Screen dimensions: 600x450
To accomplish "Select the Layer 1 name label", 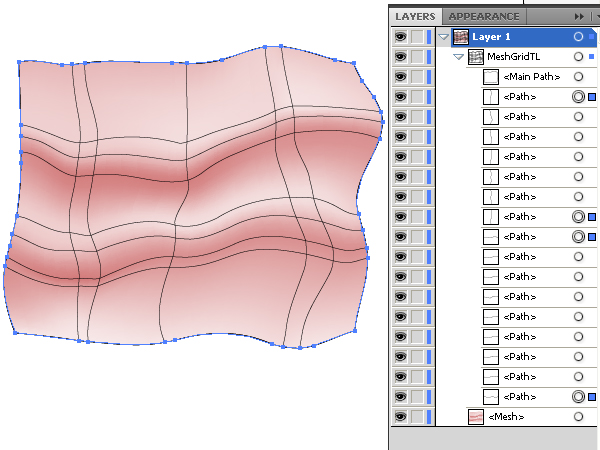I will click(491, 37).
